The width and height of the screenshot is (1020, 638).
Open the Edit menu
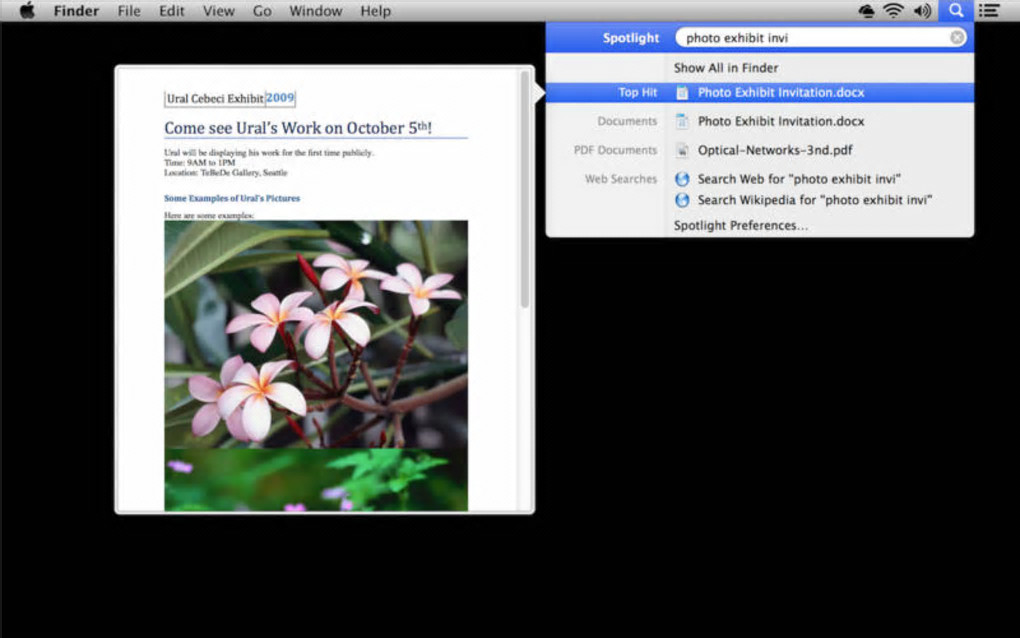click(x=172, y=11)
